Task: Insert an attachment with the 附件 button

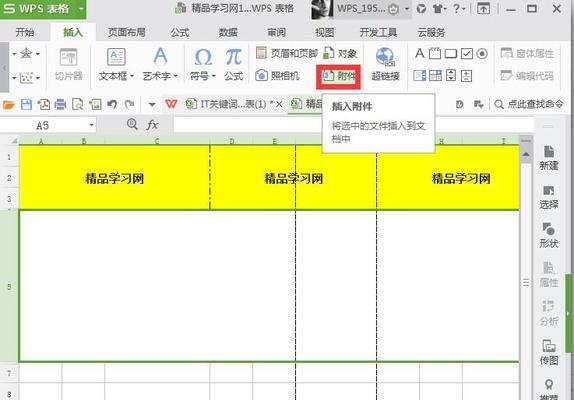Action: coord(339,76)
